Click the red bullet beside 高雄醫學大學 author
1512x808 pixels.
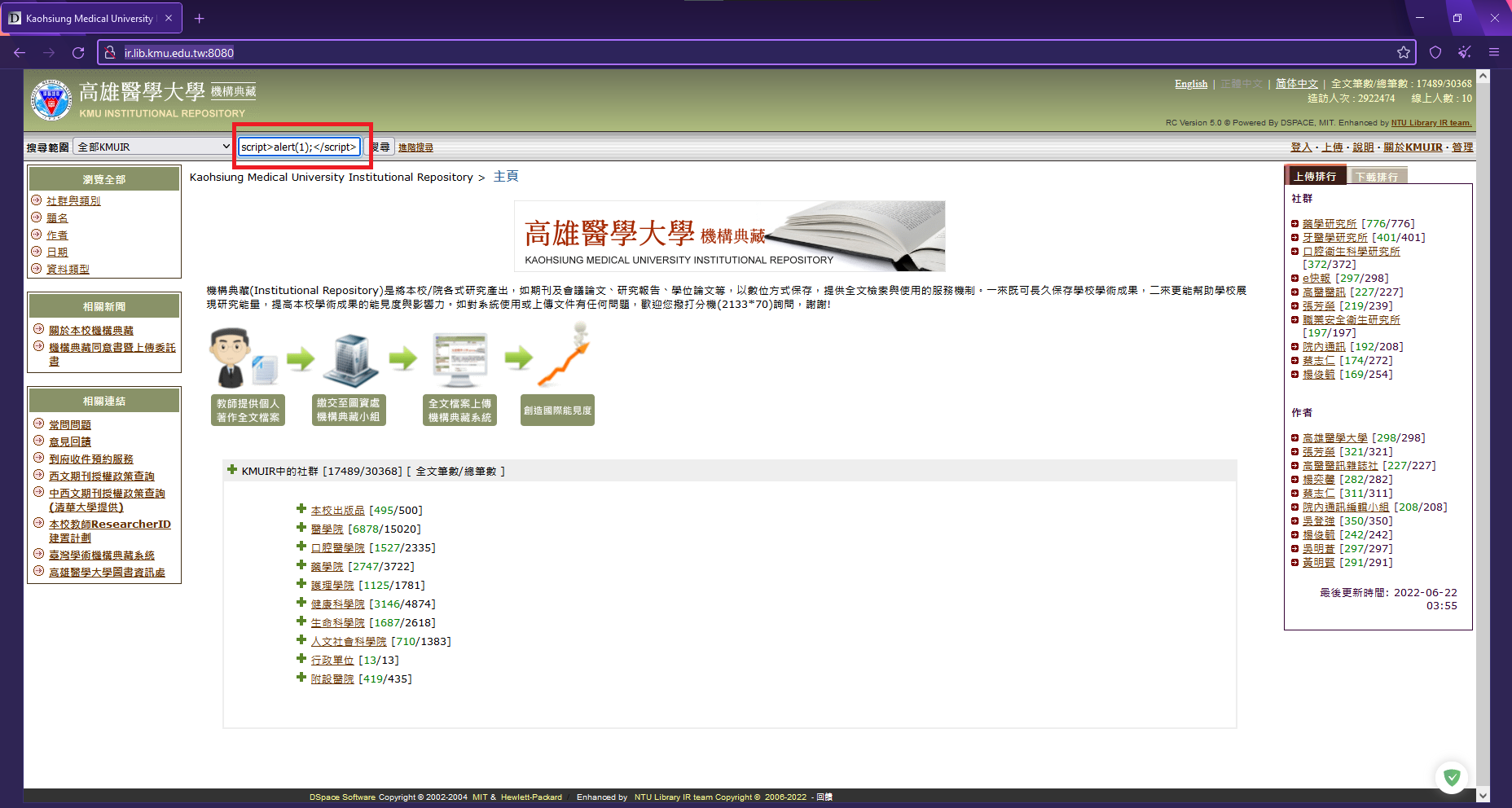click(1295, 438)
